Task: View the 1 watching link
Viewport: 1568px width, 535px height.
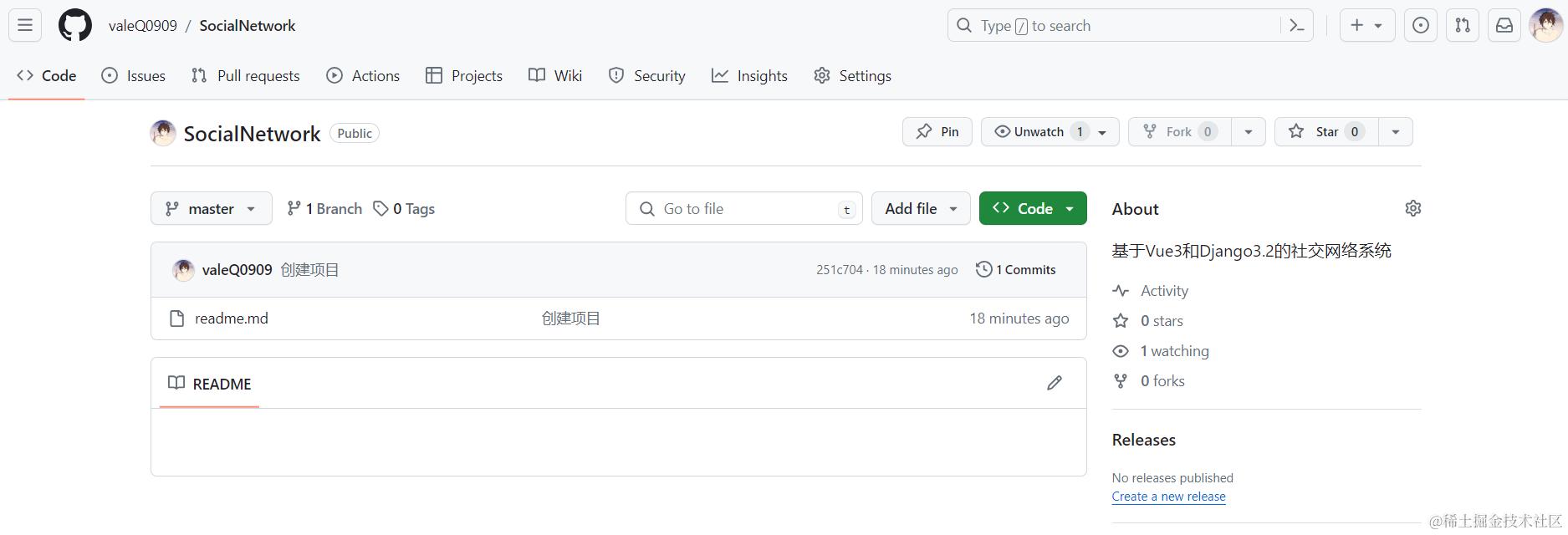Action: tap(1161, 351)
